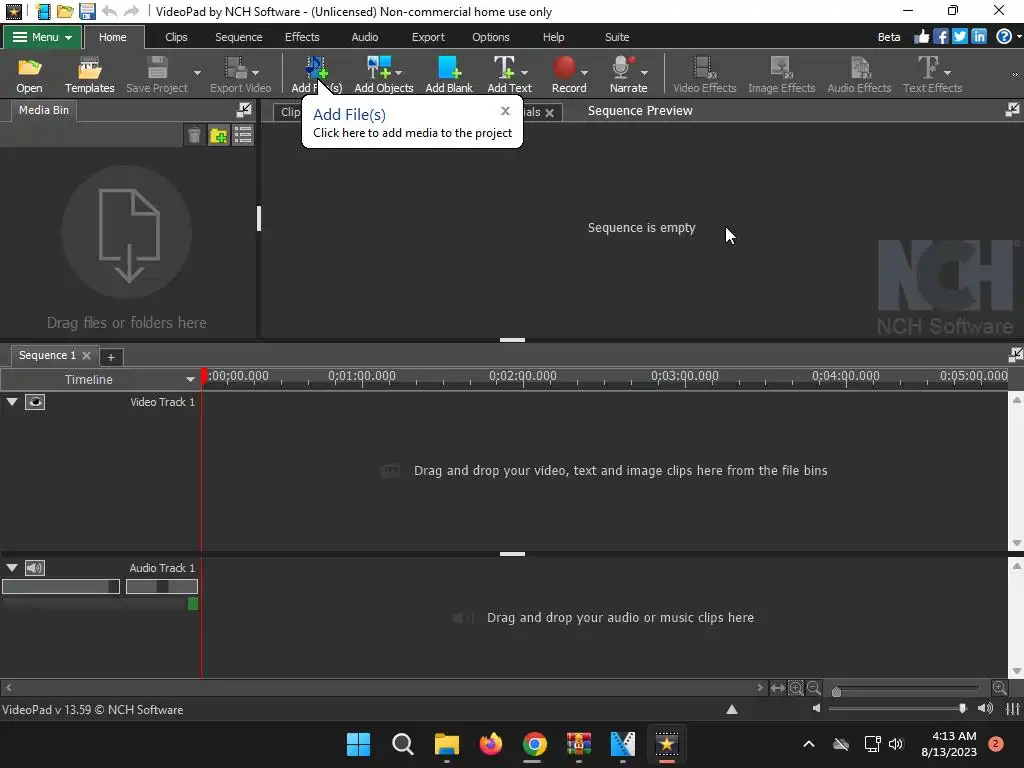This screenshot has width=1024, height=768.
Task: Close the Sequence 1 tab
Action: pos(86,355)
